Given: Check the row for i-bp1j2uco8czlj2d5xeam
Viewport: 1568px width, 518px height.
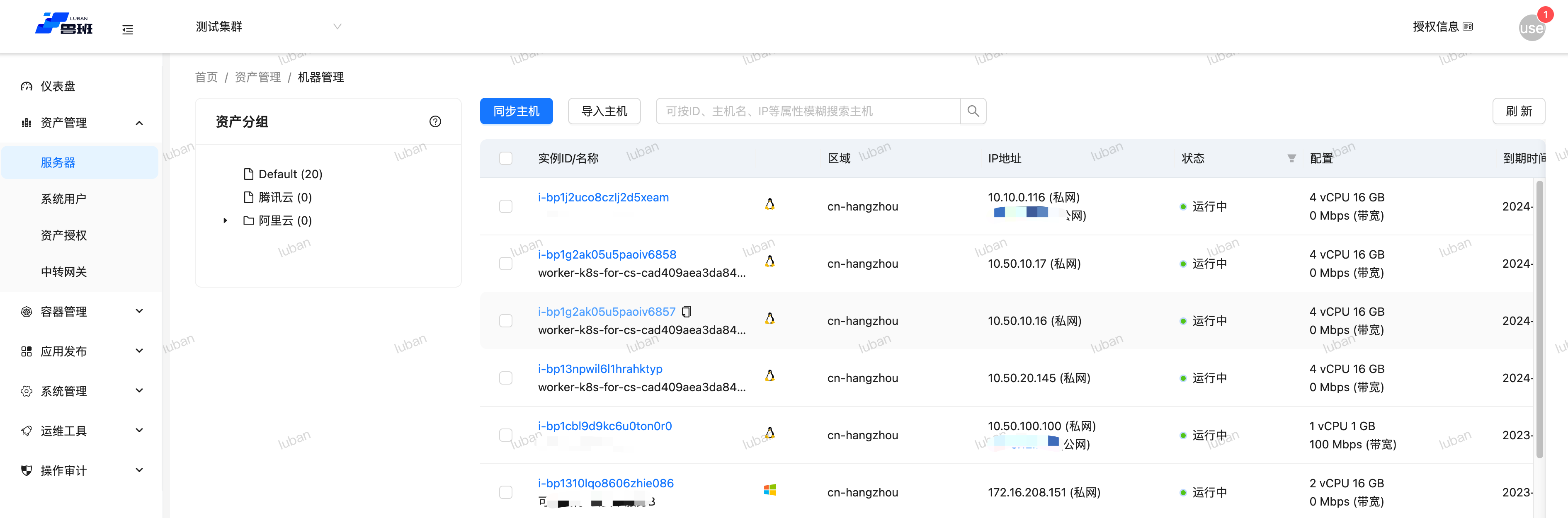Looking at the screenshot, I should coord(505,206).
